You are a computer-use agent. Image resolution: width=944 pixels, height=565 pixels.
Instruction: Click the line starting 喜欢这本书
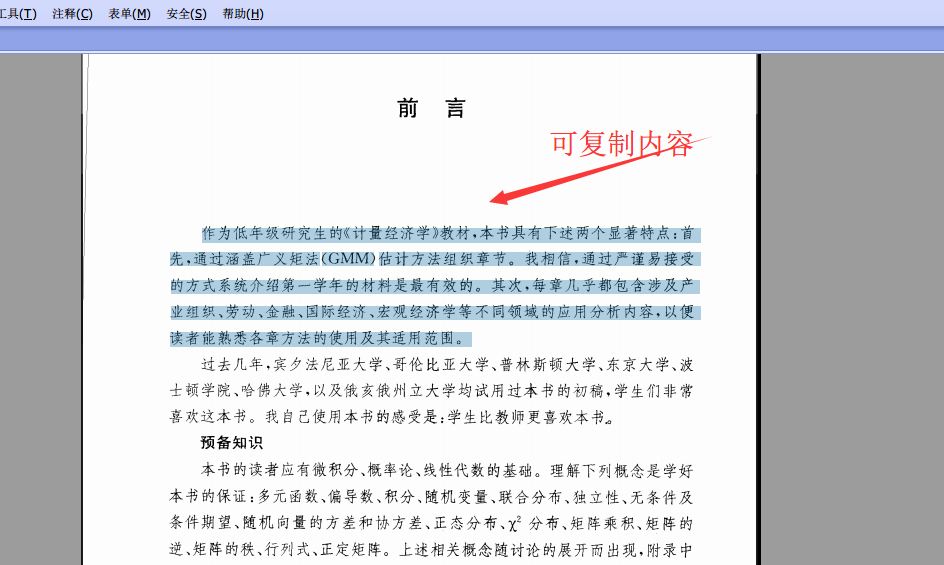coord(393,417)
